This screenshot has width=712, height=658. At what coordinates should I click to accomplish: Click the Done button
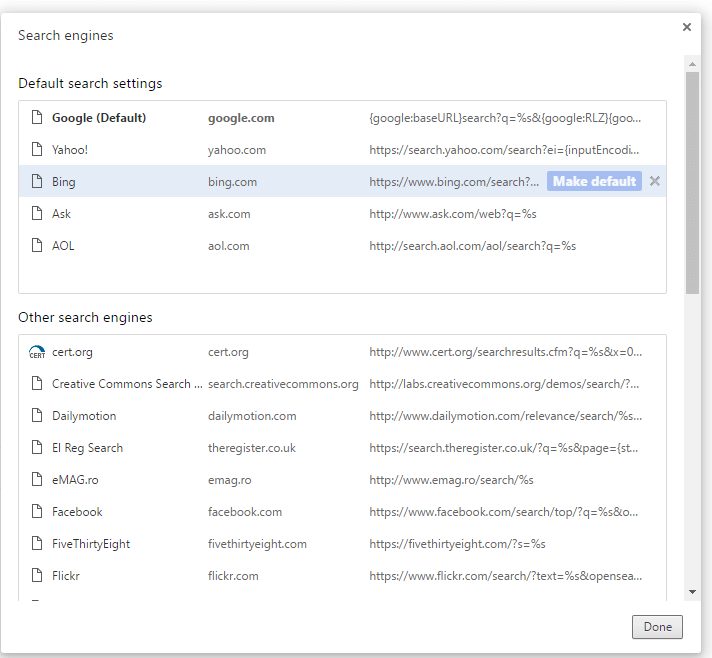tap(657, 627)
